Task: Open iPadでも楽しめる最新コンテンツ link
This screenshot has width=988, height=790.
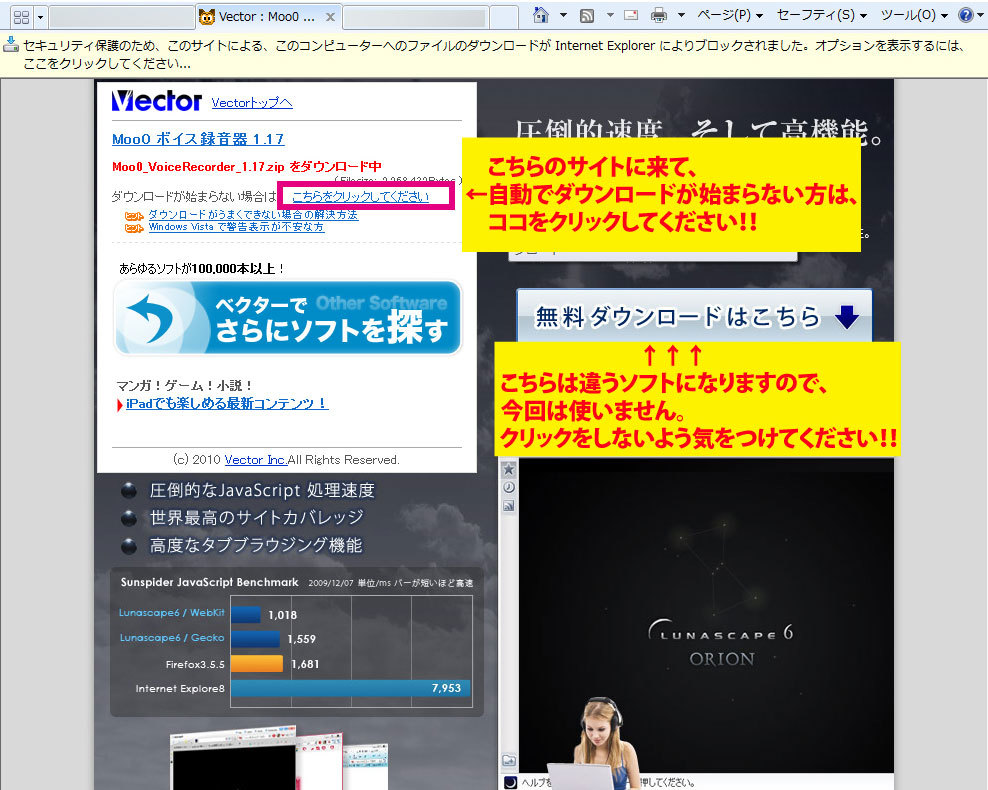Action: click(227, 403)
